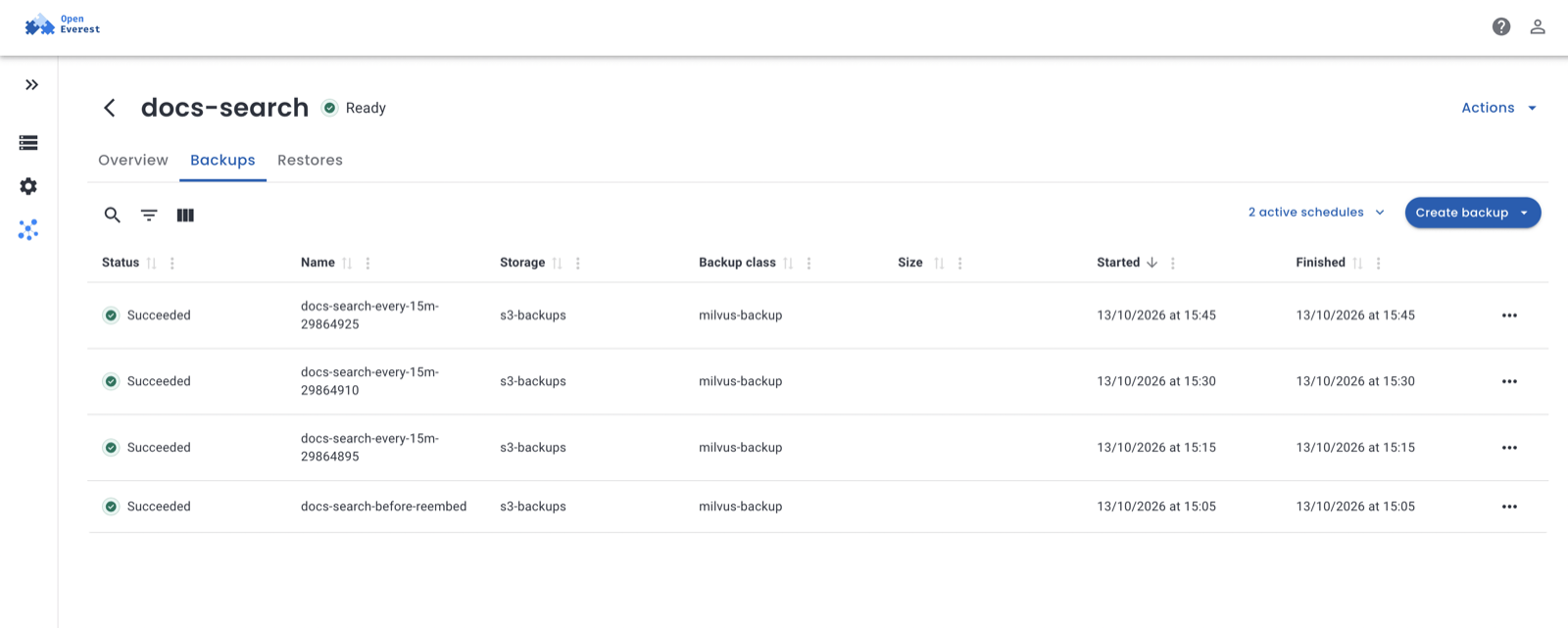Viewport: 1568px width, 628px height.
Task: Sort by Storage column
Action: pyautogui.click(x=557, y=264)
